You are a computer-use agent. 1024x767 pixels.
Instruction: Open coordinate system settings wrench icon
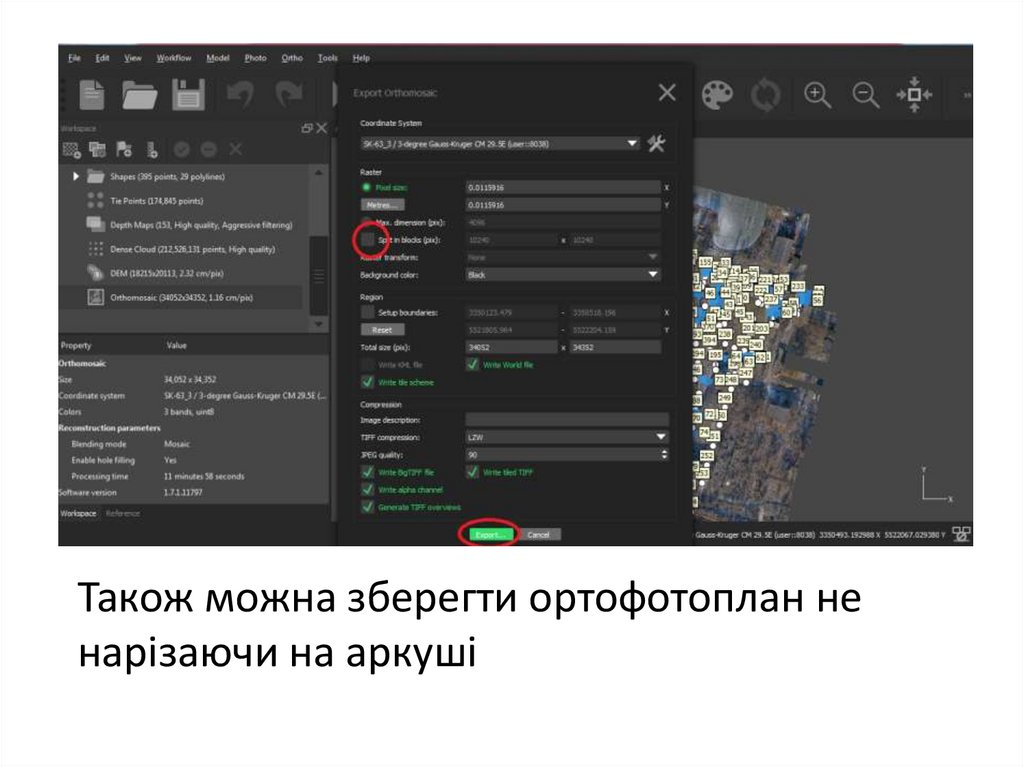tap(656, 143)
